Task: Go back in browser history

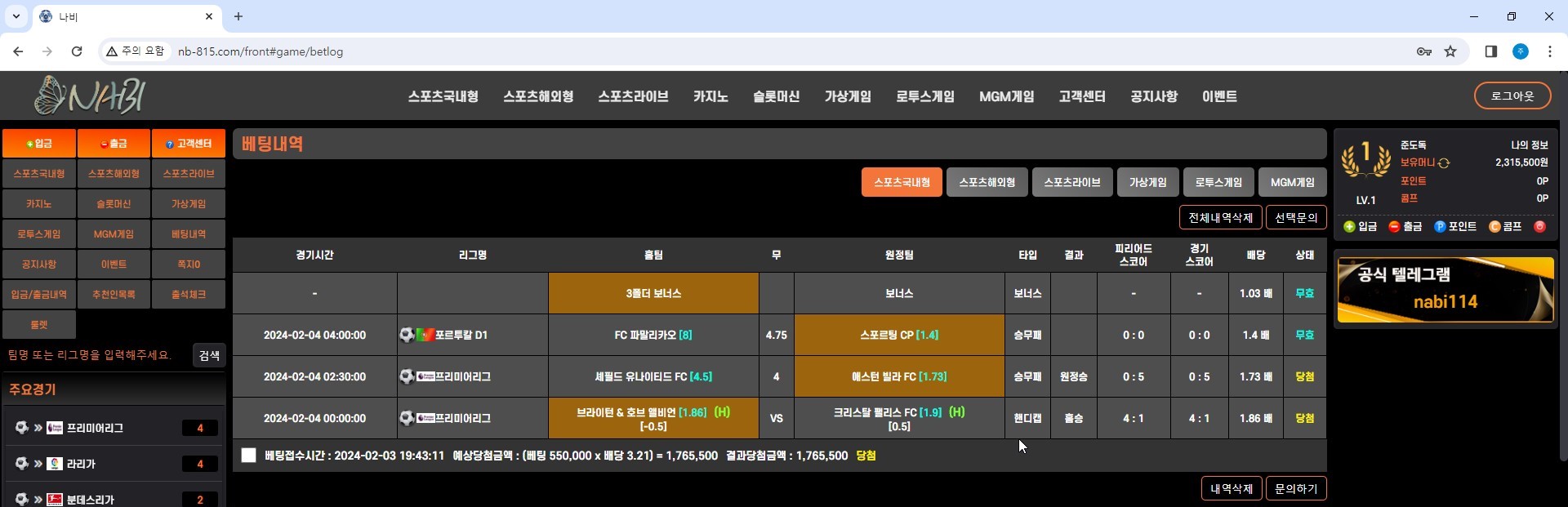Action: coord(18,51)
